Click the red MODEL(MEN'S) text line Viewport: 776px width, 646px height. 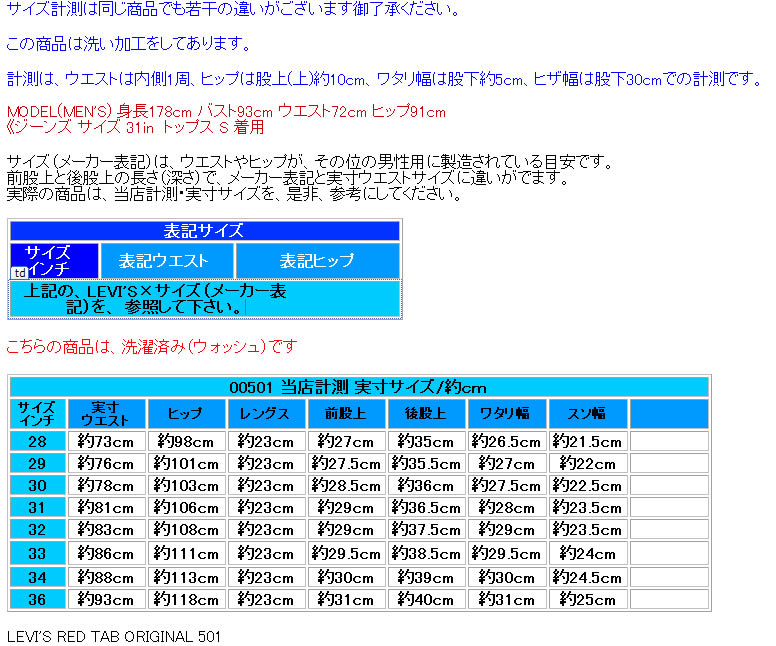pyautogui.click(x=226, y=112)
